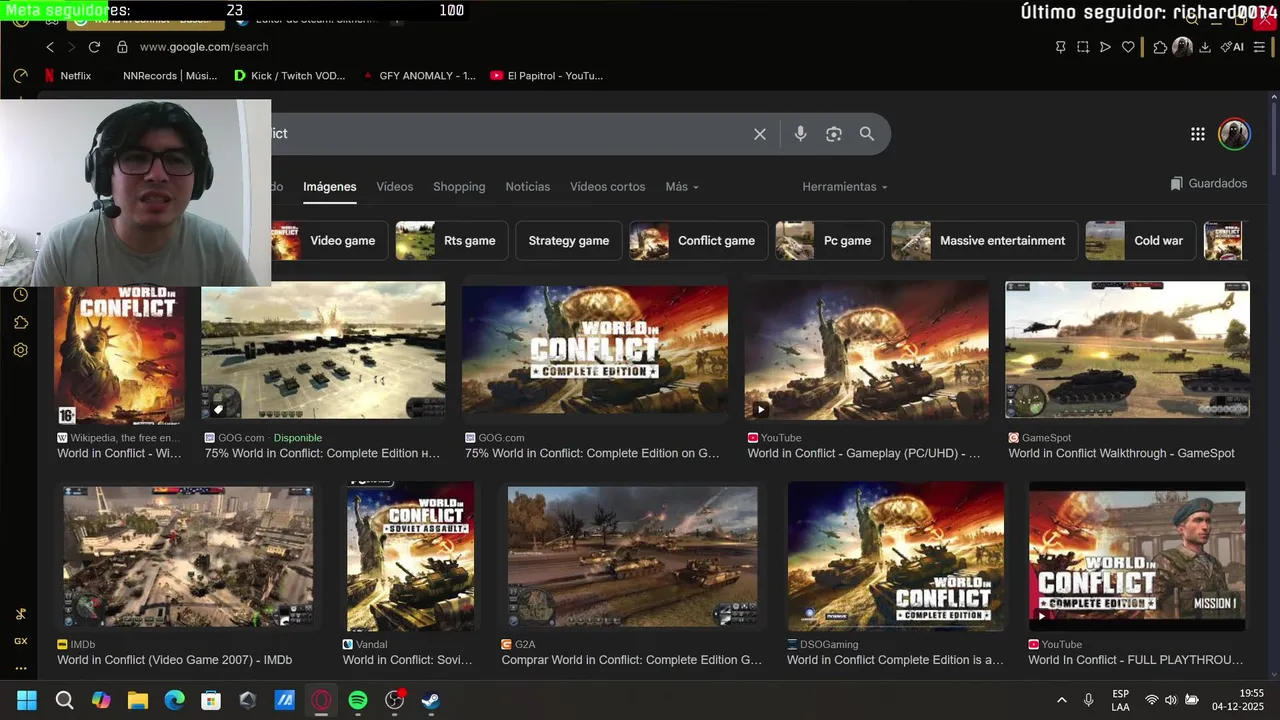Open OBS Studio from the taskbar
This screenshot has height=720, width=1280.
click(x=395, y=700)
